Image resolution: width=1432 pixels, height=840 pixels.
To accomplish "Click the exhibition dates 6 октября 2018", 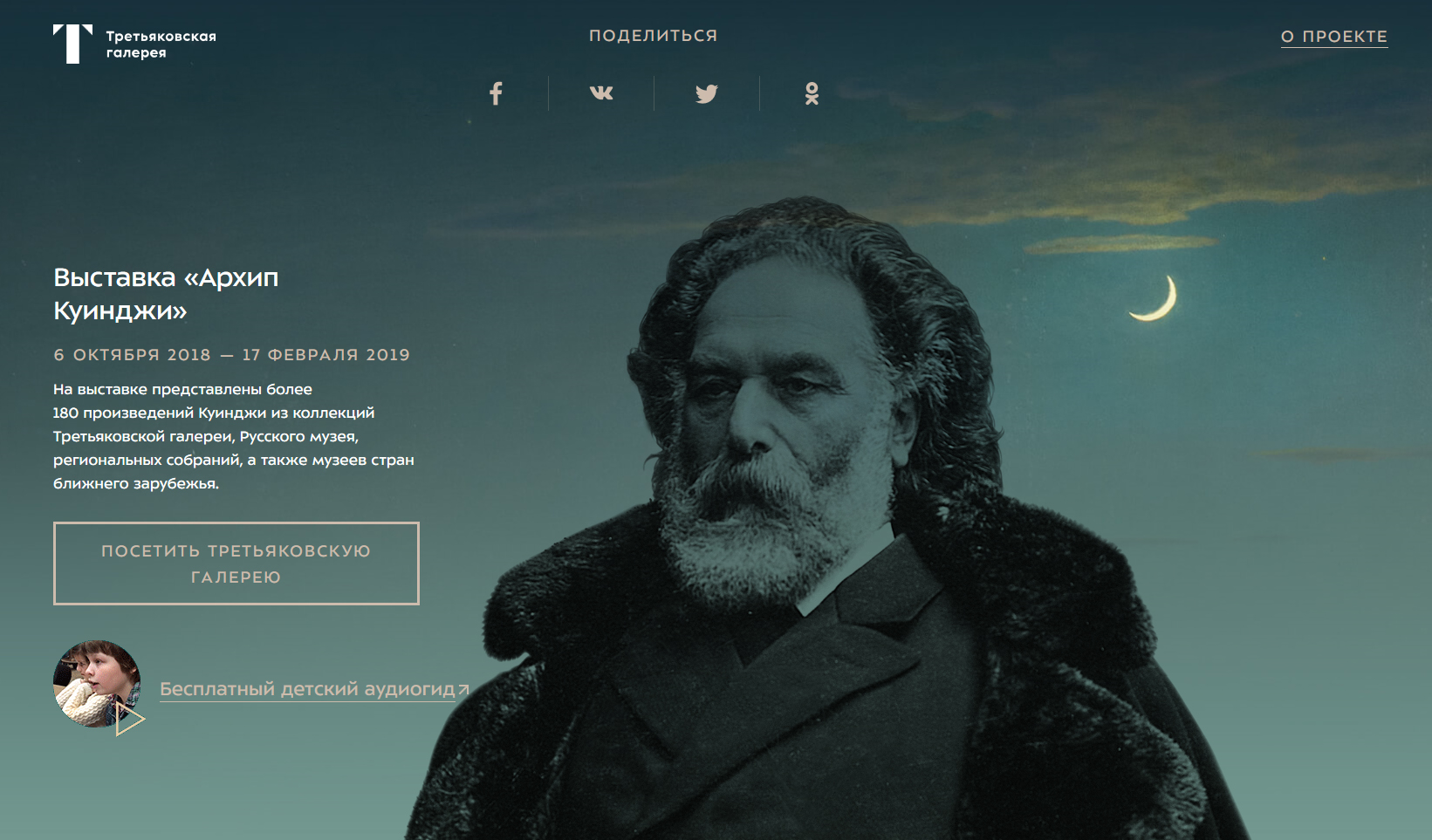I will tap(133, 355).
